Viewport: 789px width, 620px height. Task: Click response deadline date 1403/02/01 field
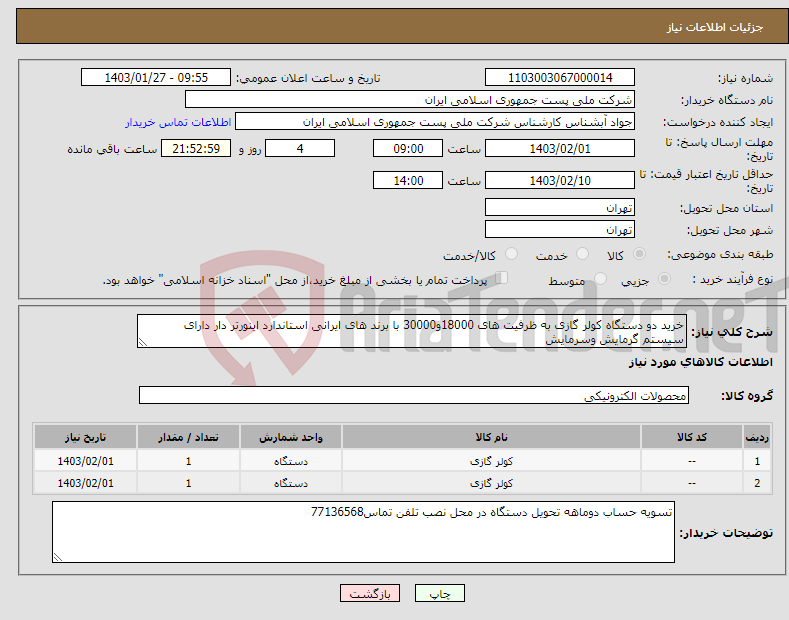(560, 148)
